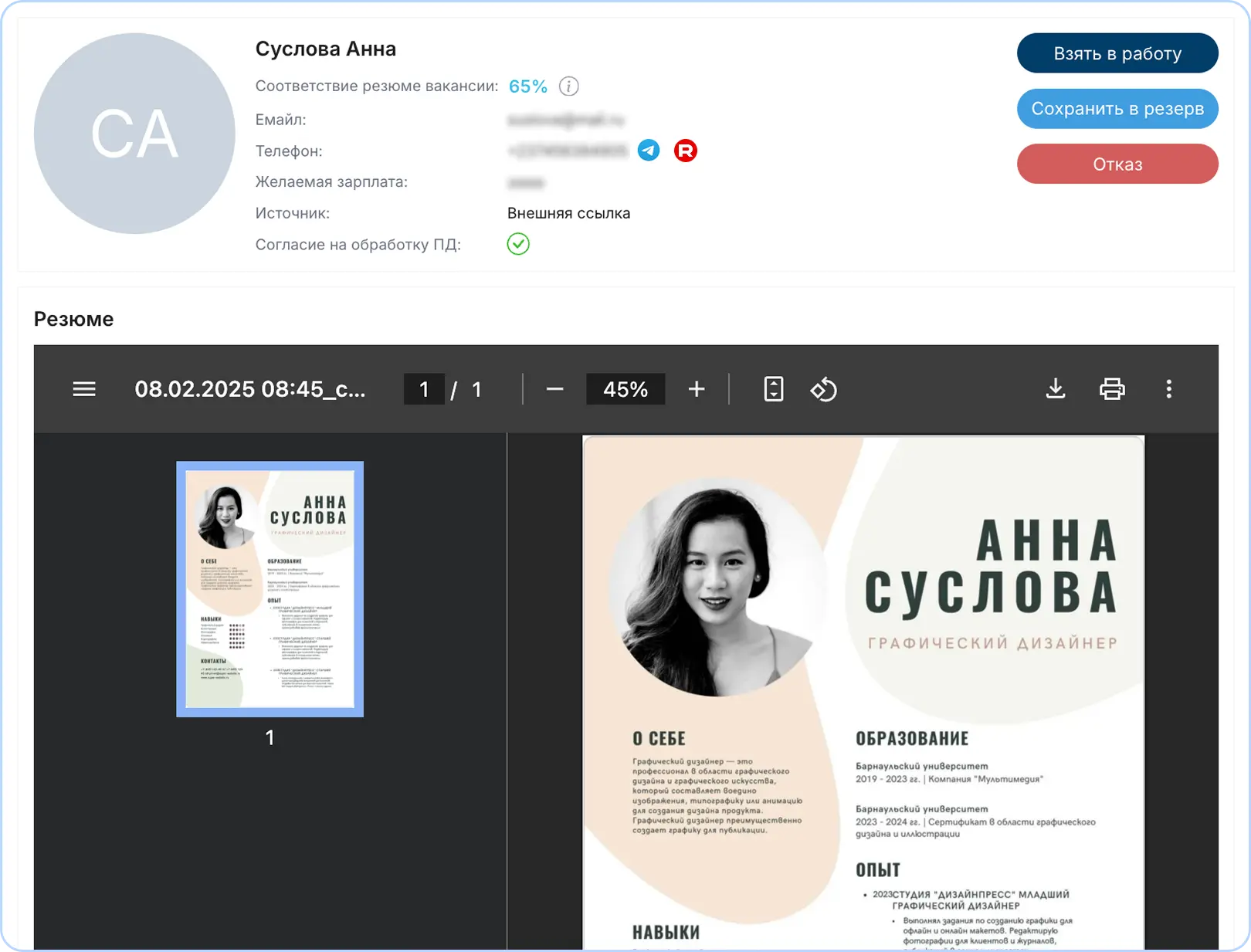
Task: Toggle the PDF sidebar hamburger menu
Action: click(84, 389)
